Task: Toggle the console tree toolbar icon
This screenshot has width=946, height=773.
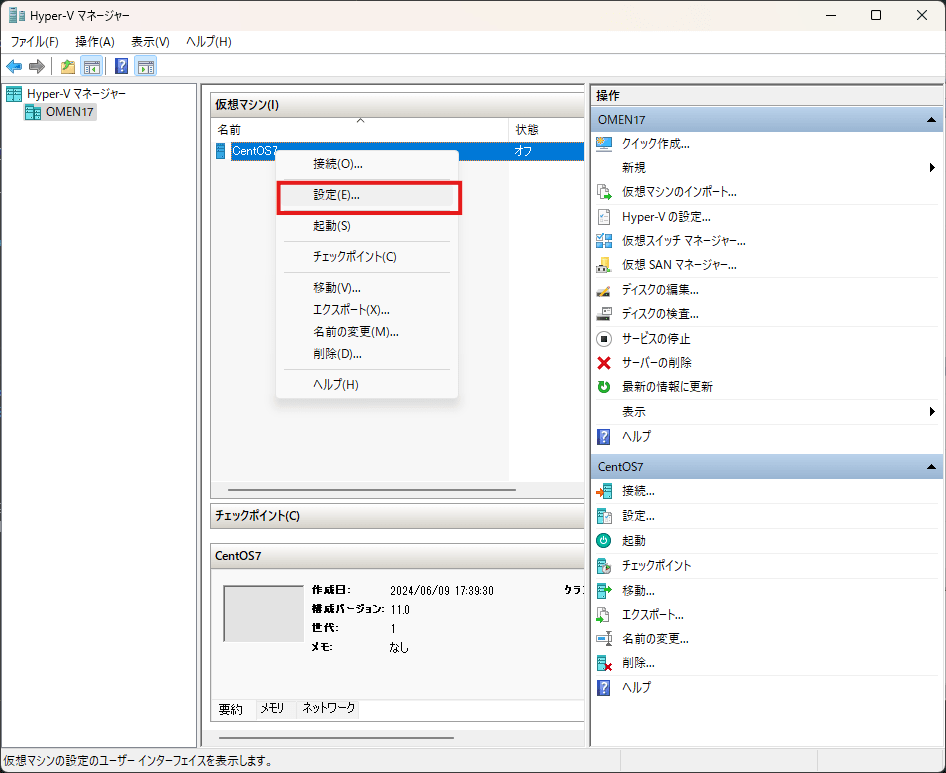Action: (x=92, y=66)
